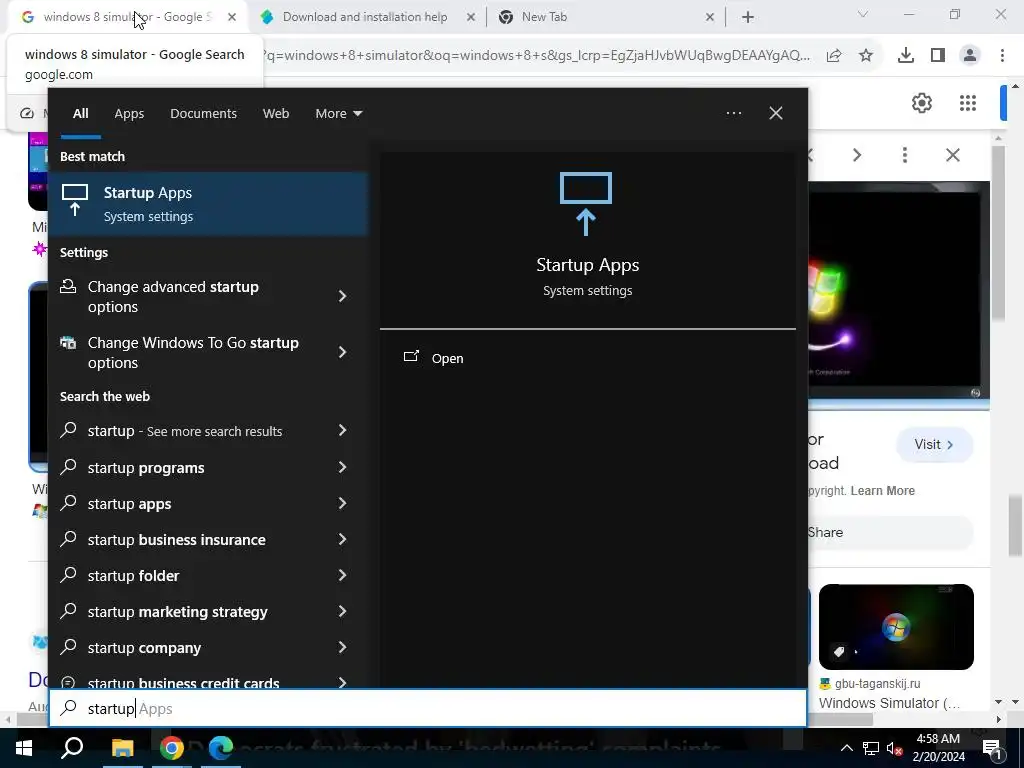This screenshot has width=1024, height=768.
Task: Open Google Chrome from the taskbar
Action: point(171,748)
